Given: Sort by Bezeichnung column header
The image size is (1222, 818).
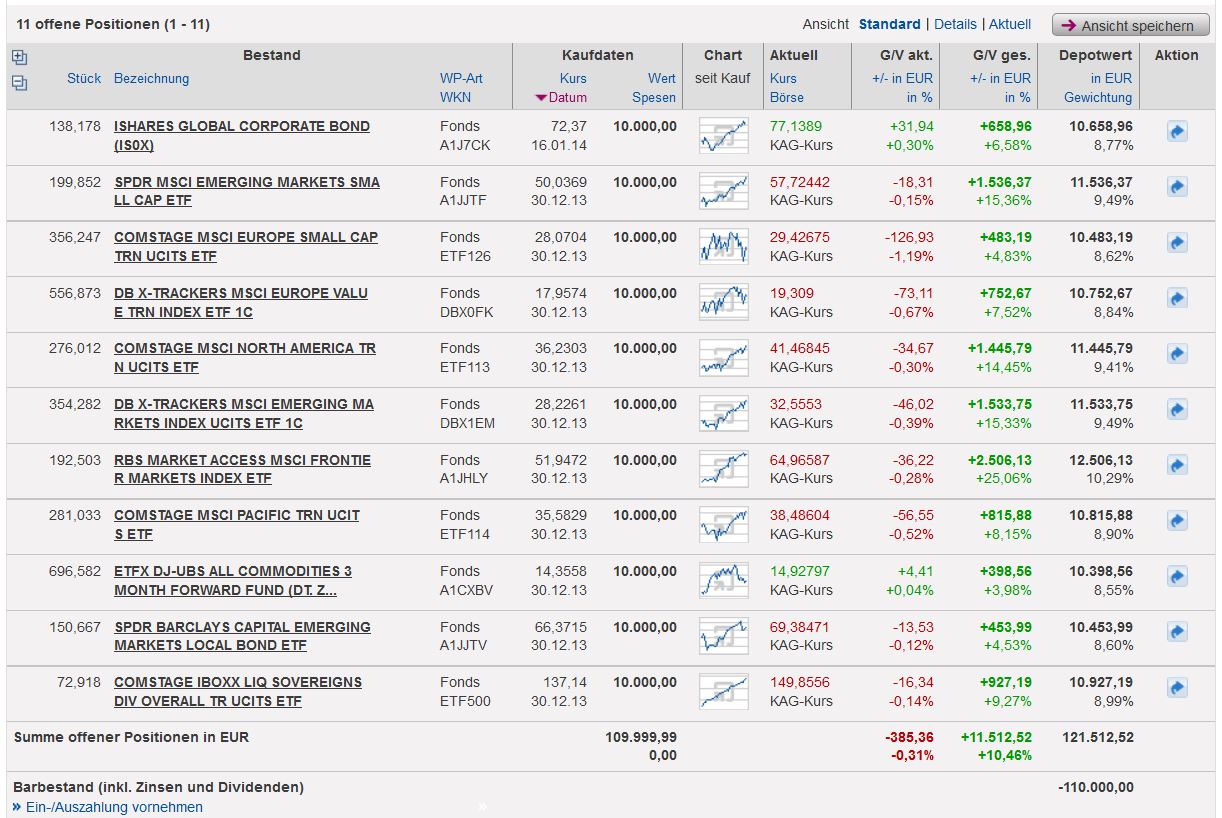Looking at the screenshot, I should pyautogui.click(x=151, y=78).
